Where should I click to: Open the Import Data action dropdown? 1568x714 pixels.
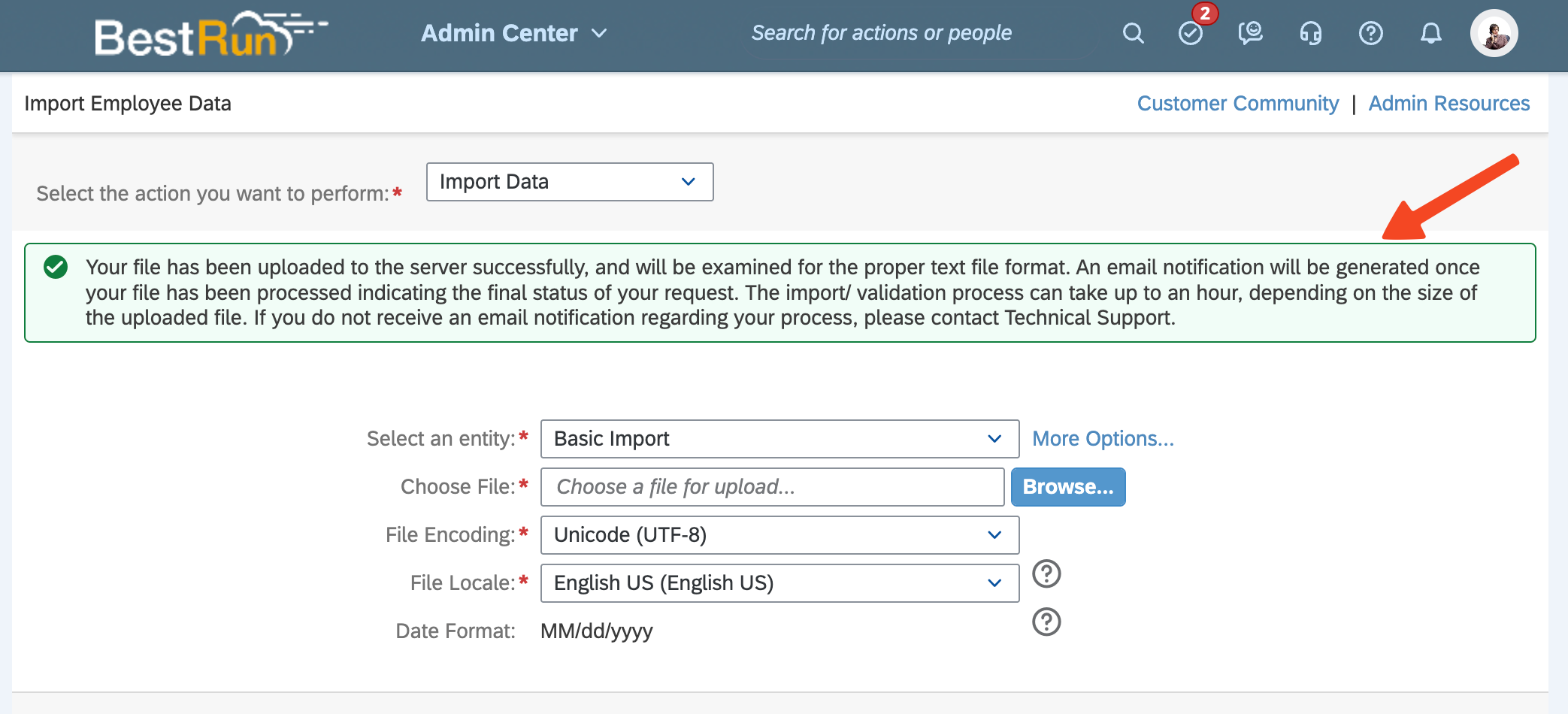(x=569, y=182)
